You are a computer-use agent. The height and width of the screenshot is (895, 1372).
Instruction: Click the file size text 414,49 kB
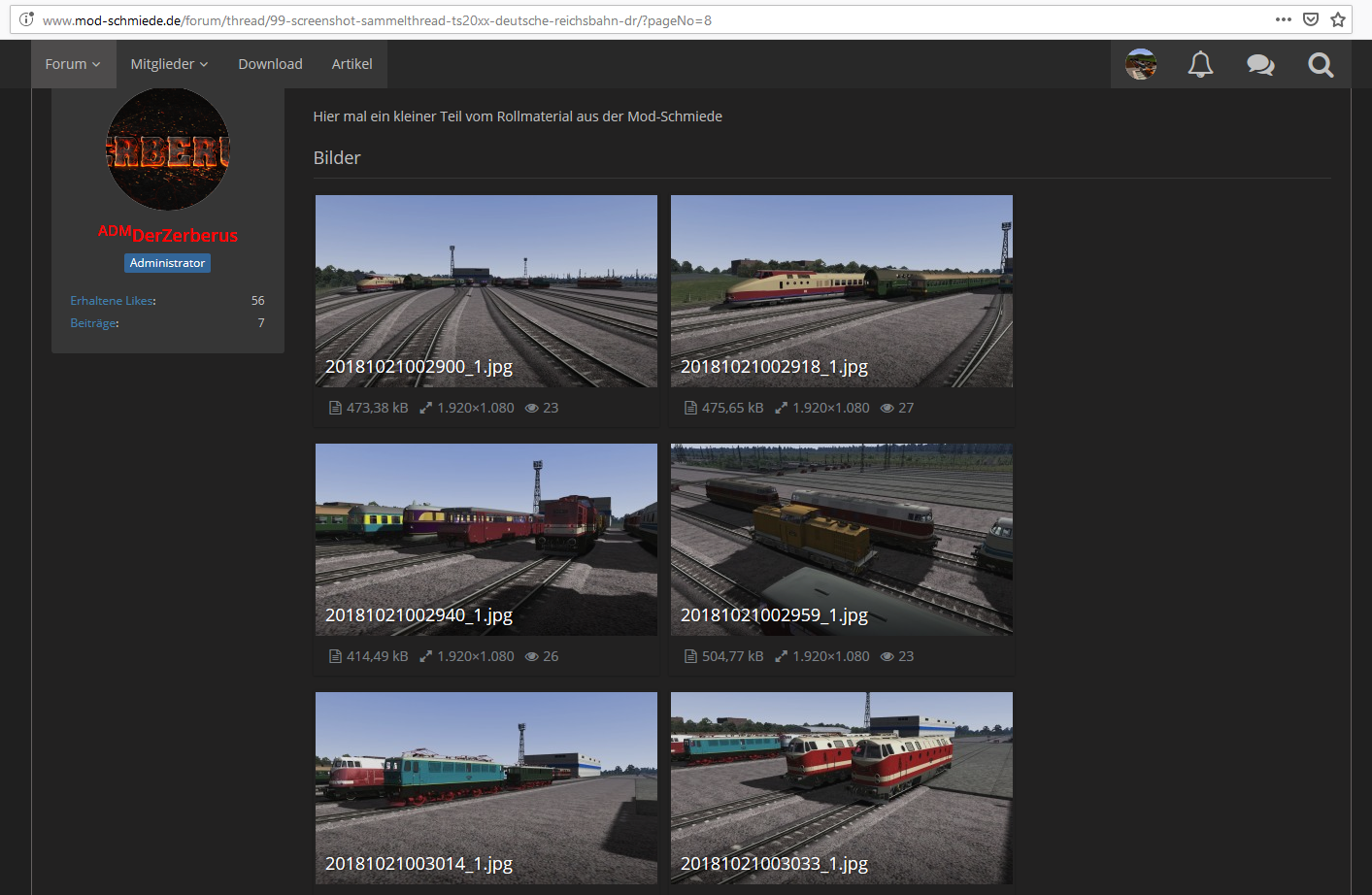(x=377, y=656)
